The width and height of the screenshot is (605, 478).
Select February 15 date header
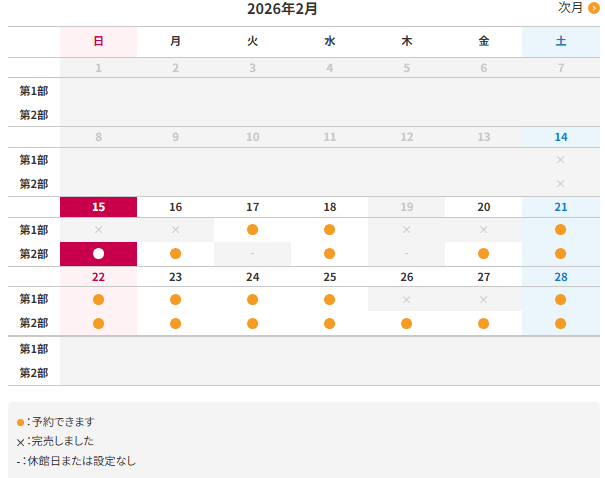(x=98, y=207)
